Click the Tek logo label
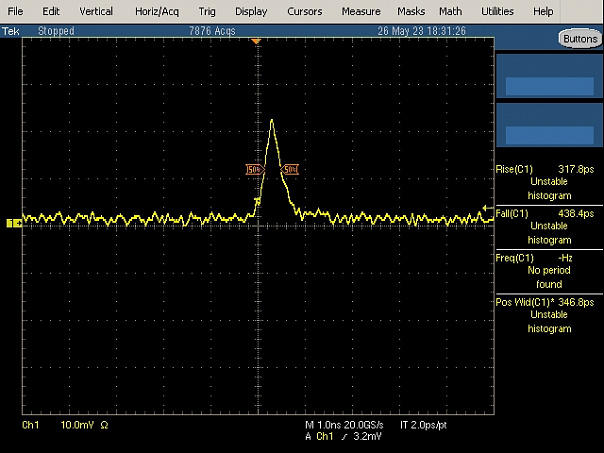This screenshot has height=453, width=604. (10, 31)
